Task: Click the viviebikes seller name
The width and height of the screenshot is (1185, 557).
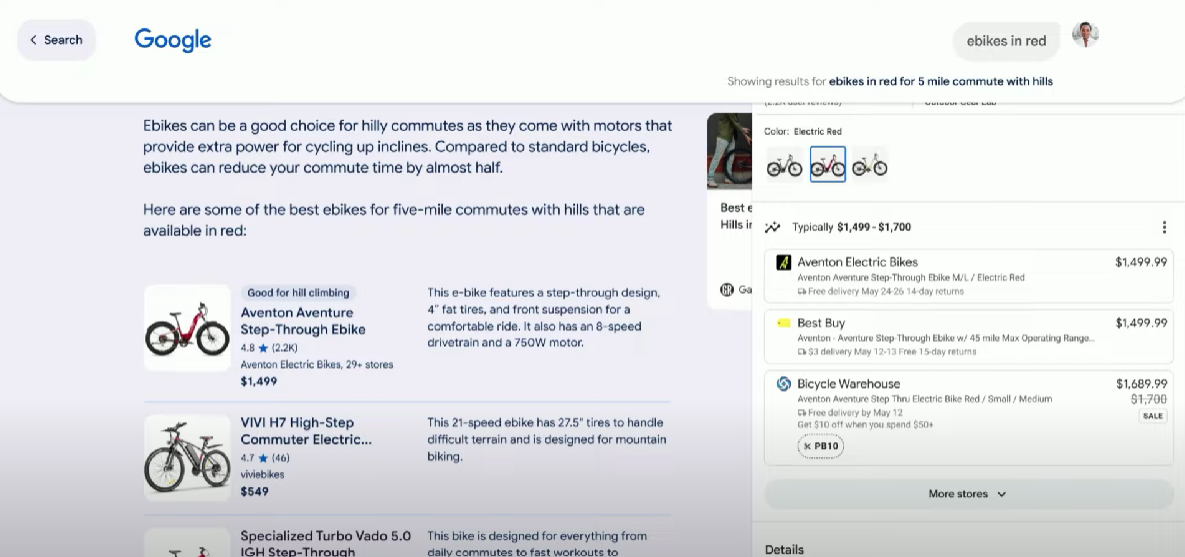Action: tap(262, 475)
